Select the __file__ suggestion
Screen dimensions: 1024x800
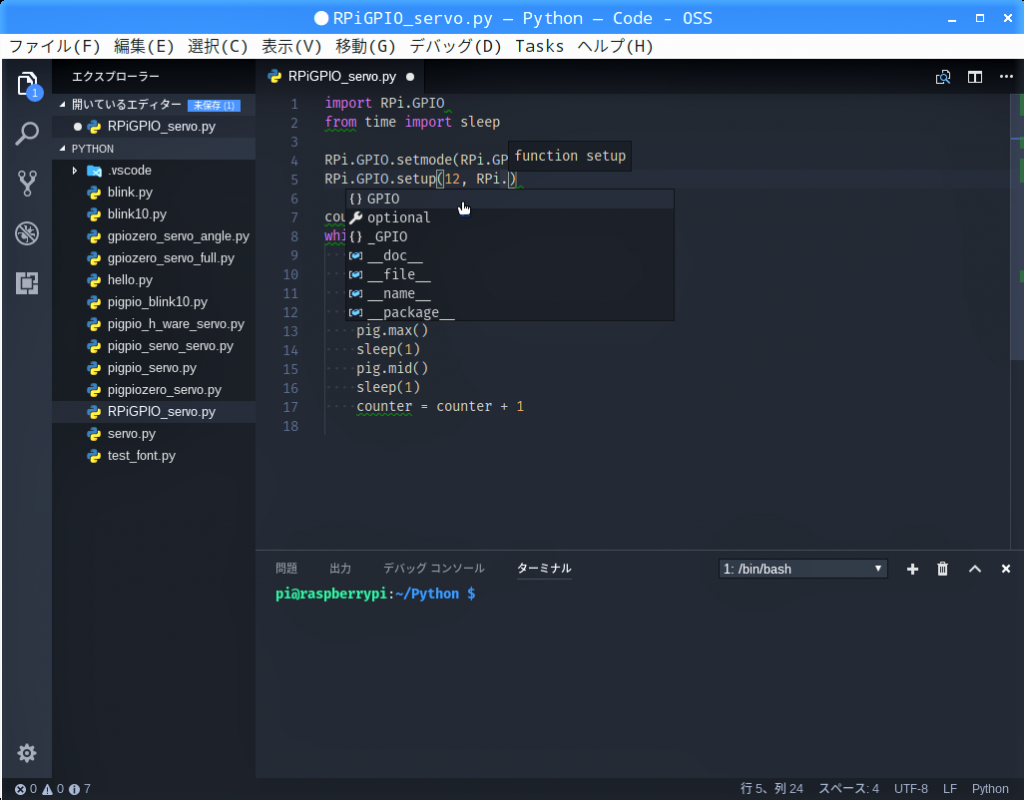point(509,274)
